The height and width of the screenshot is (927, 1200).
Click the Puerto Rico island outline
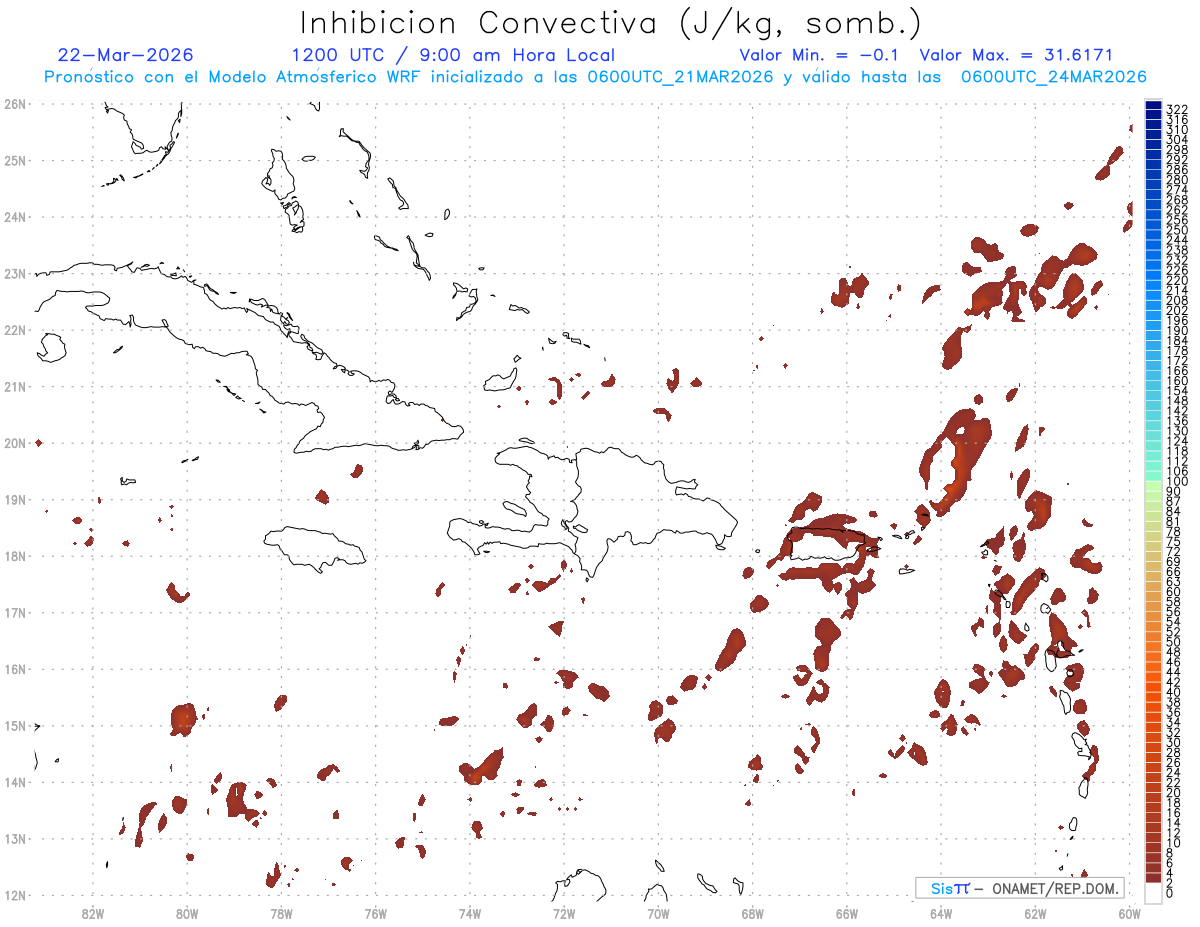(826, 544)
